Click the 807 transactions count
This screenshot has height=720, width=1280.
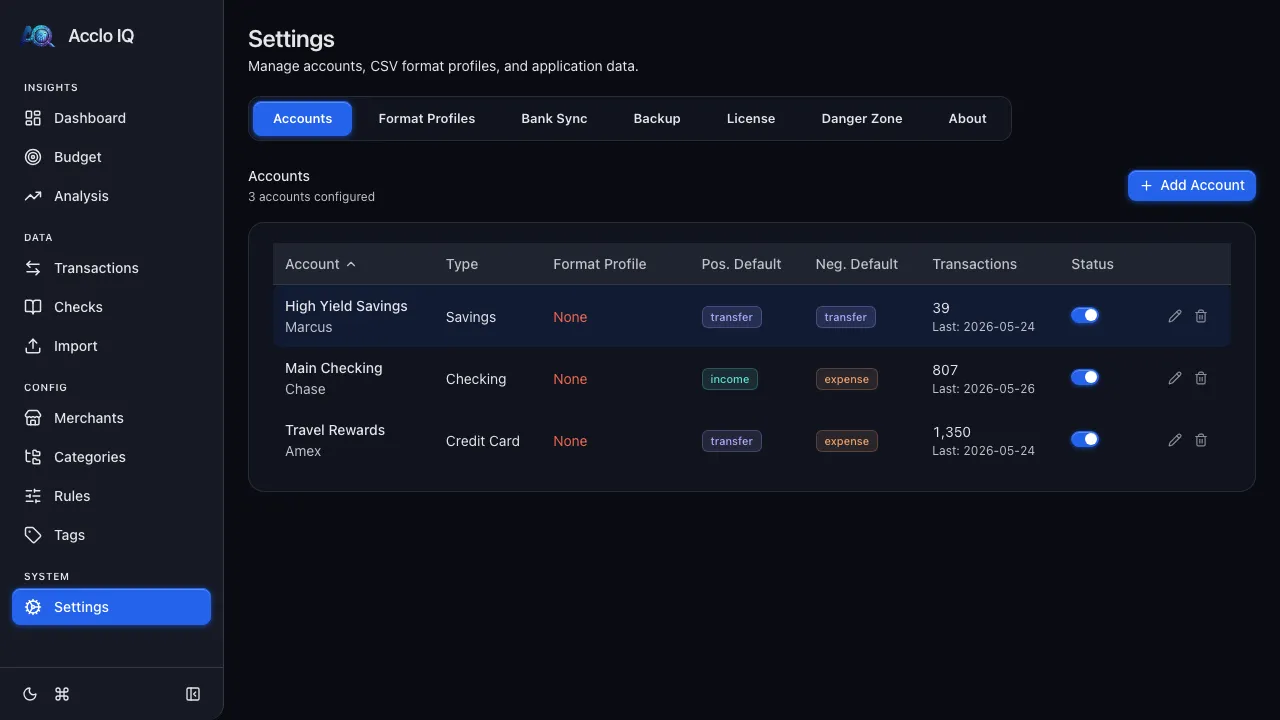click(x=945, y=370)
